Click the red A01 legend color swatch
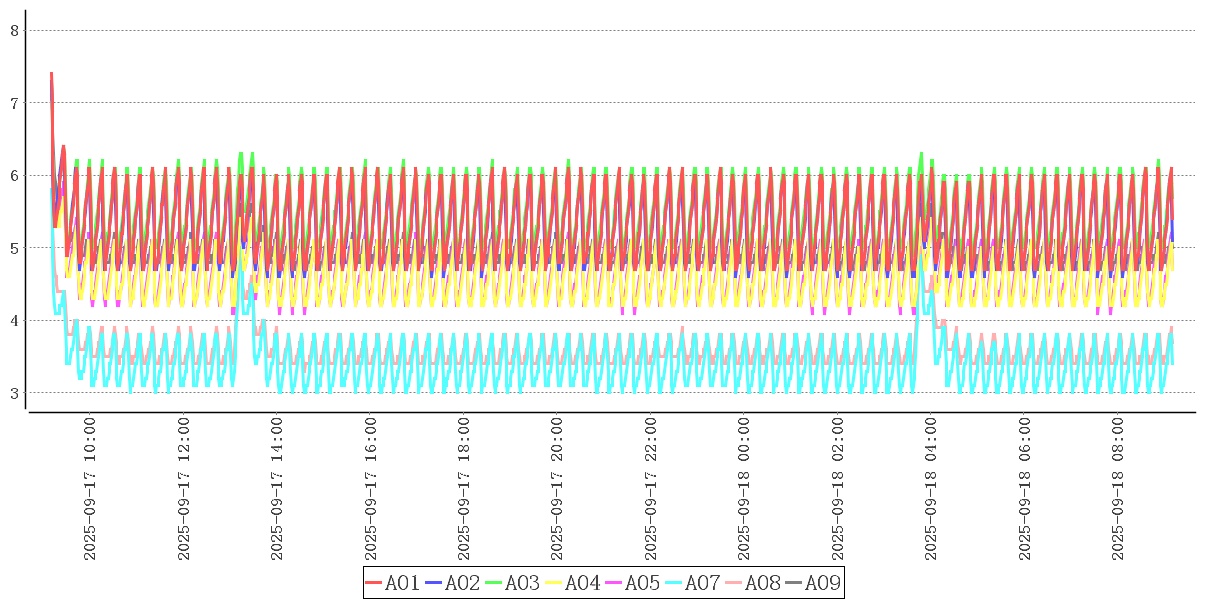This screenshot has width=1207, height=600. click(374, 583)
